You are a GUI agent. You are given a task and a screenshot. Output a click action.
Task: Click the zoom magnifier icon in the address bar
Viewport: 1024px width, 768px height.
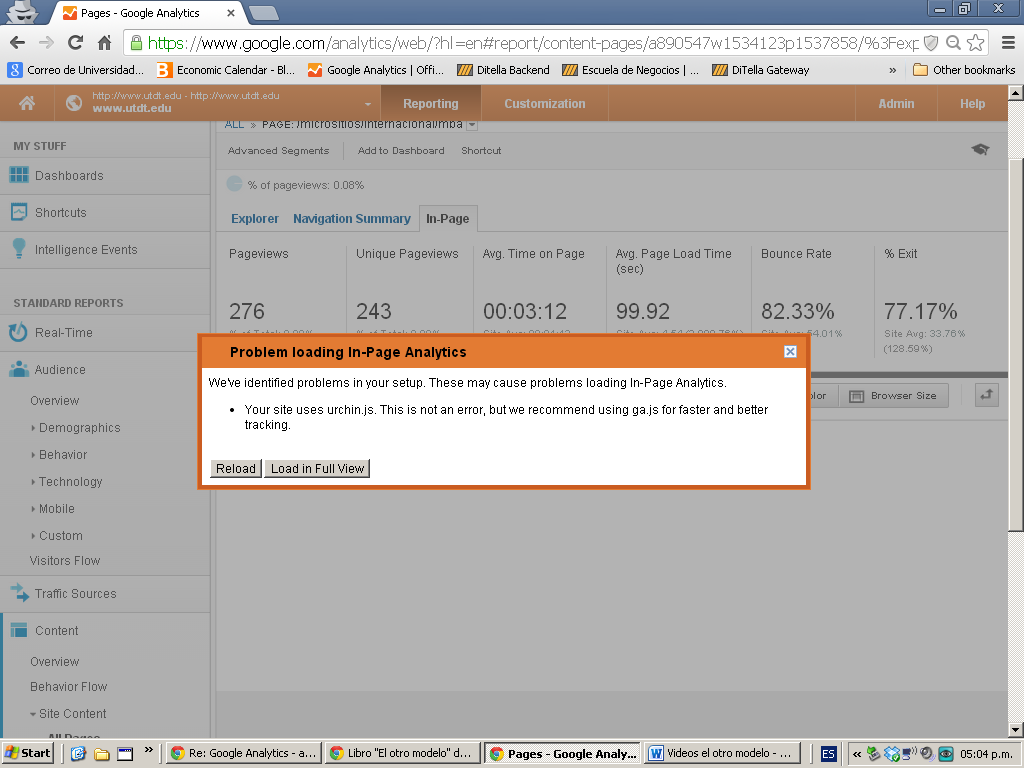click(953, 43)
